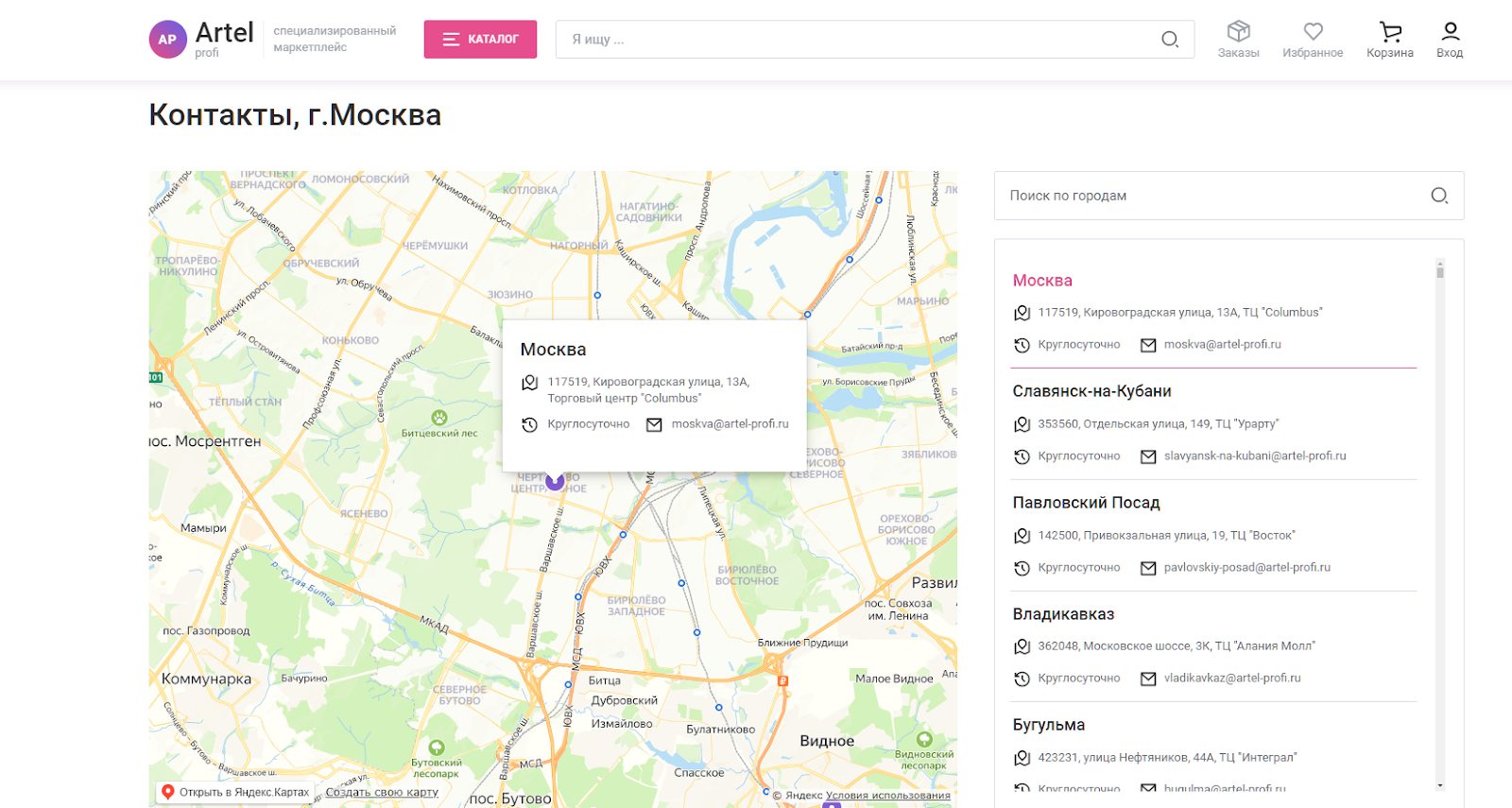This screenshot has height=808, width=1512.
Task: Select Славянск-на-Кубани in the city list
Action: 1091,391
